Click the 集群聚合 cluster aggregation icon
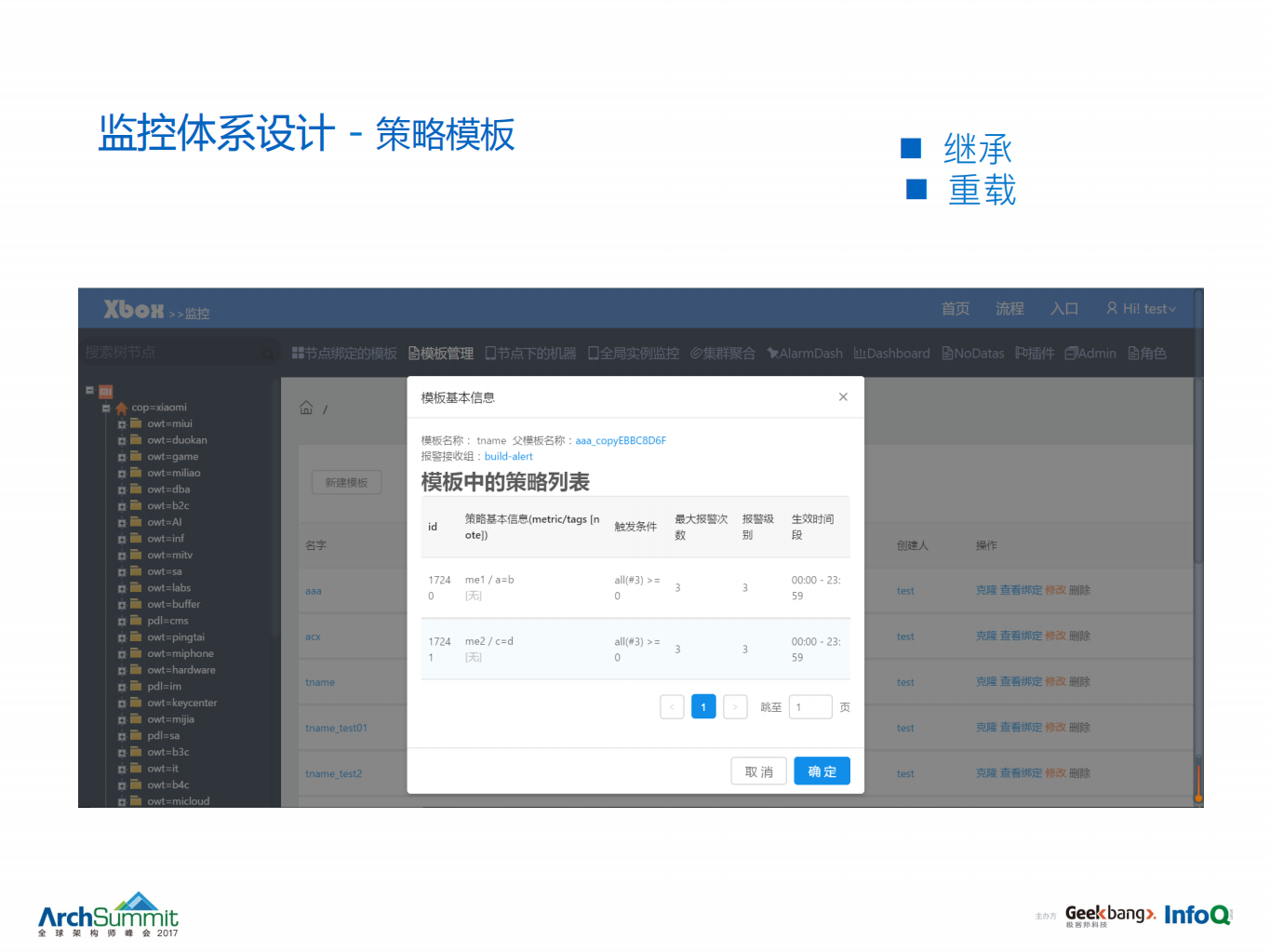1270x952 pixels. coord(722,353)
